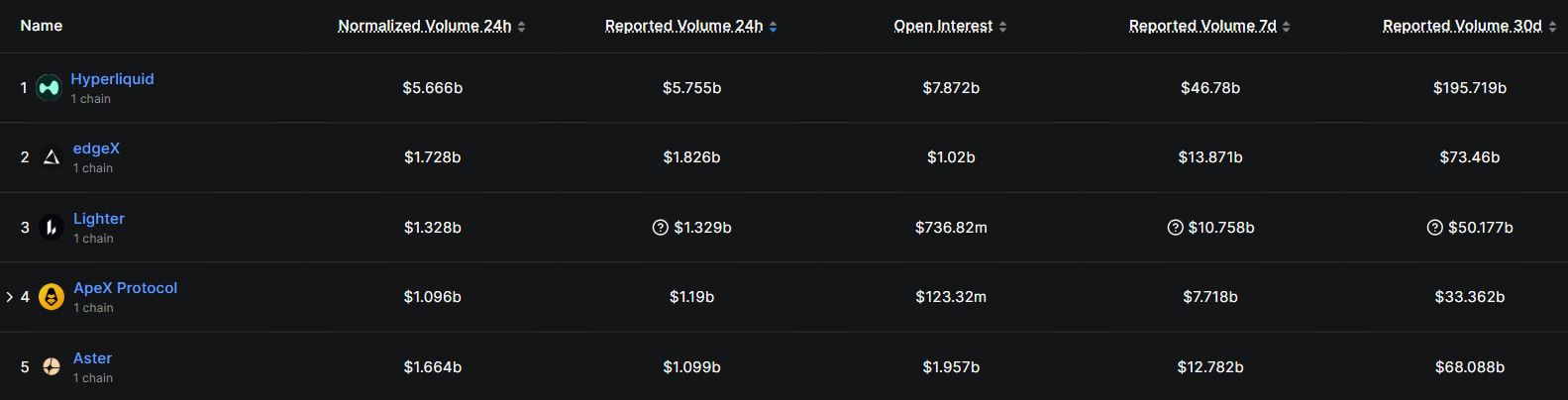Click the Hyperliquid logo icon
Screen dimensions: 1568x400
(49, 88)
